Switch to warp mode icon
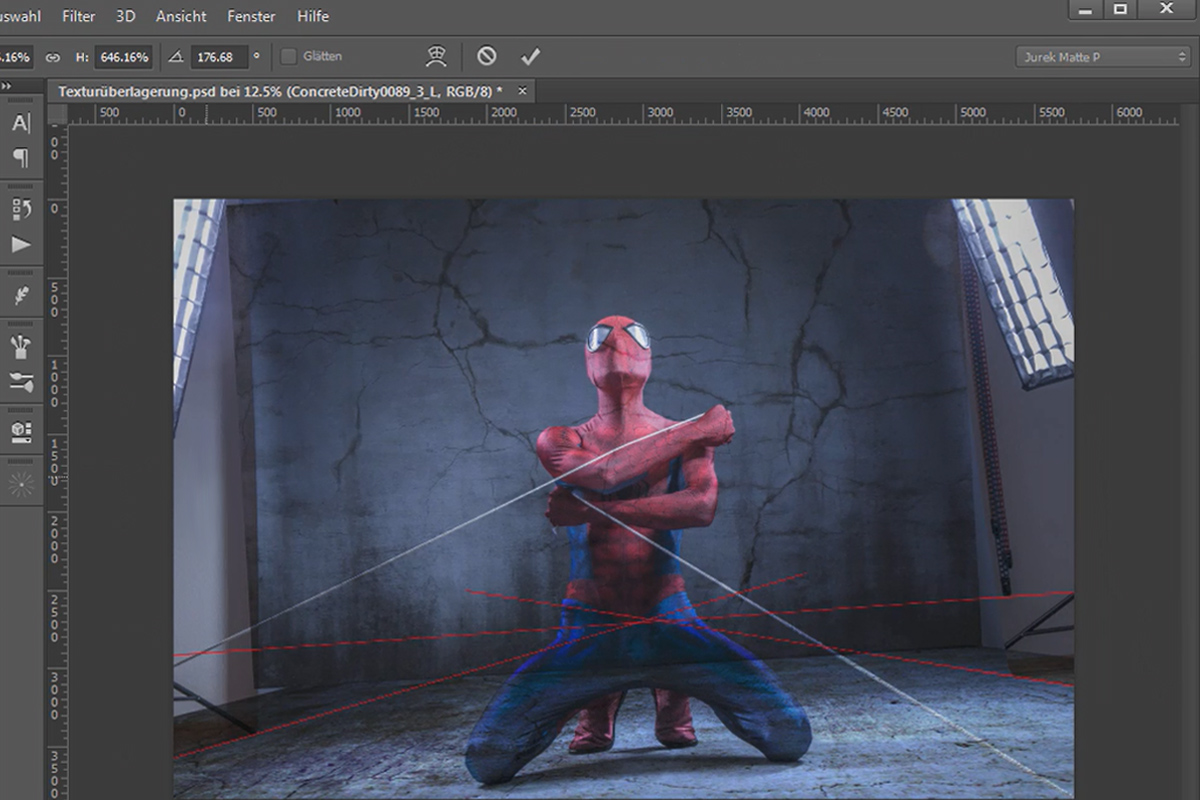This screenshot has height=800, width=1200. coord(436,56)
